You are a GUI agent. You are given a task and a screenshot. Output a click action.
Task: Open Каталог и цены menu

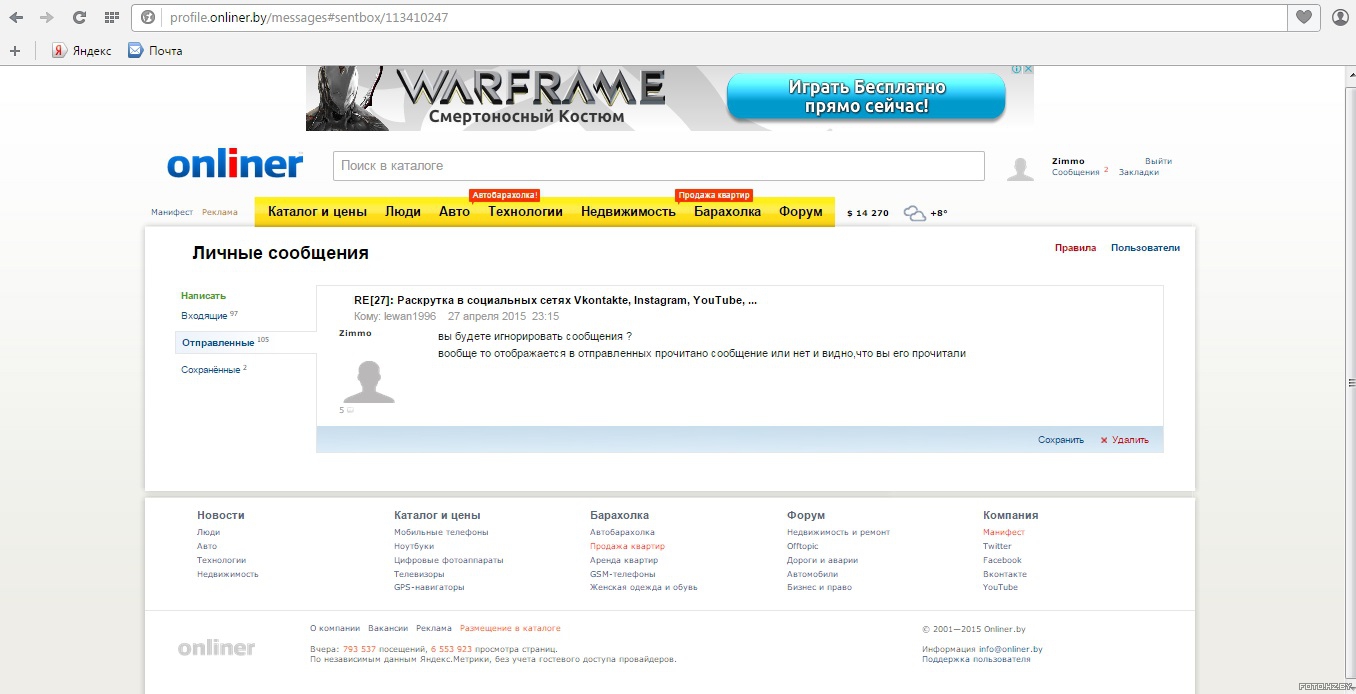click(x=317, y=212)
